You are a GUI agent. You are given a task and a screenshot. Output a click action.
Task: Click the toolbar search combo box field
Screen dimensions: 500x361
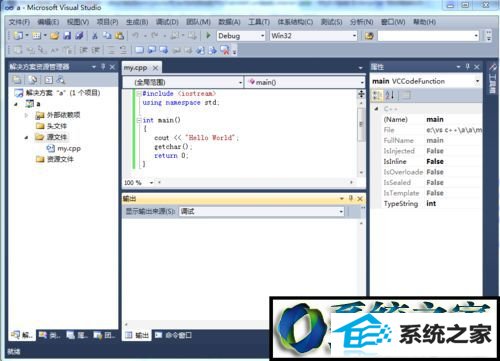(428, 36)
